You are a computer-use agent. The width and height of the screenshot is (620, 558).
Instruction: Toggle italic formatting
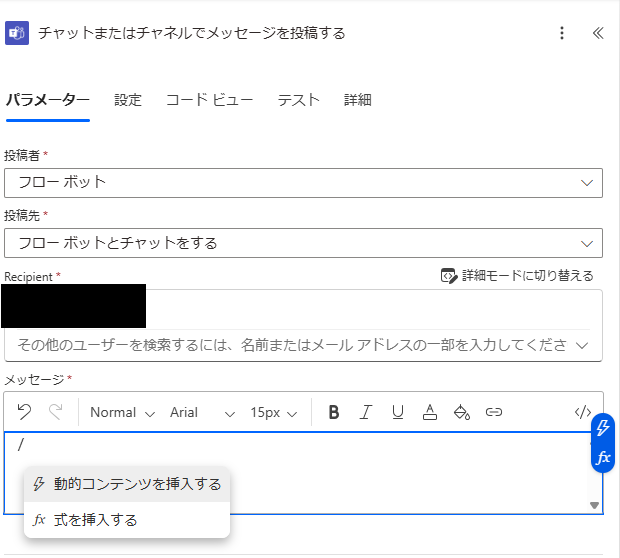pyautogui.click(x=366, y=412)
